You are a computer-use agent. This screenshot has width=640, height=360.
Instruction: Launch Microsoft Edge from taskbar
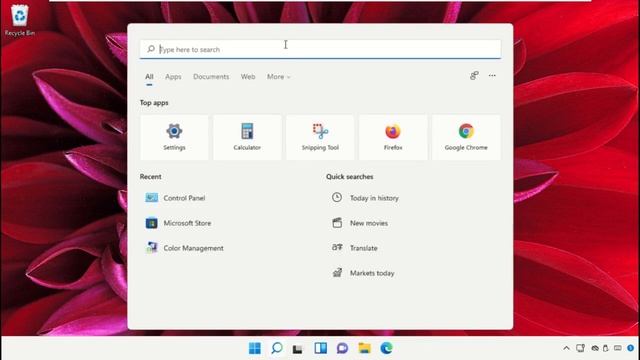pyautogui.click(x=386, y=348)
